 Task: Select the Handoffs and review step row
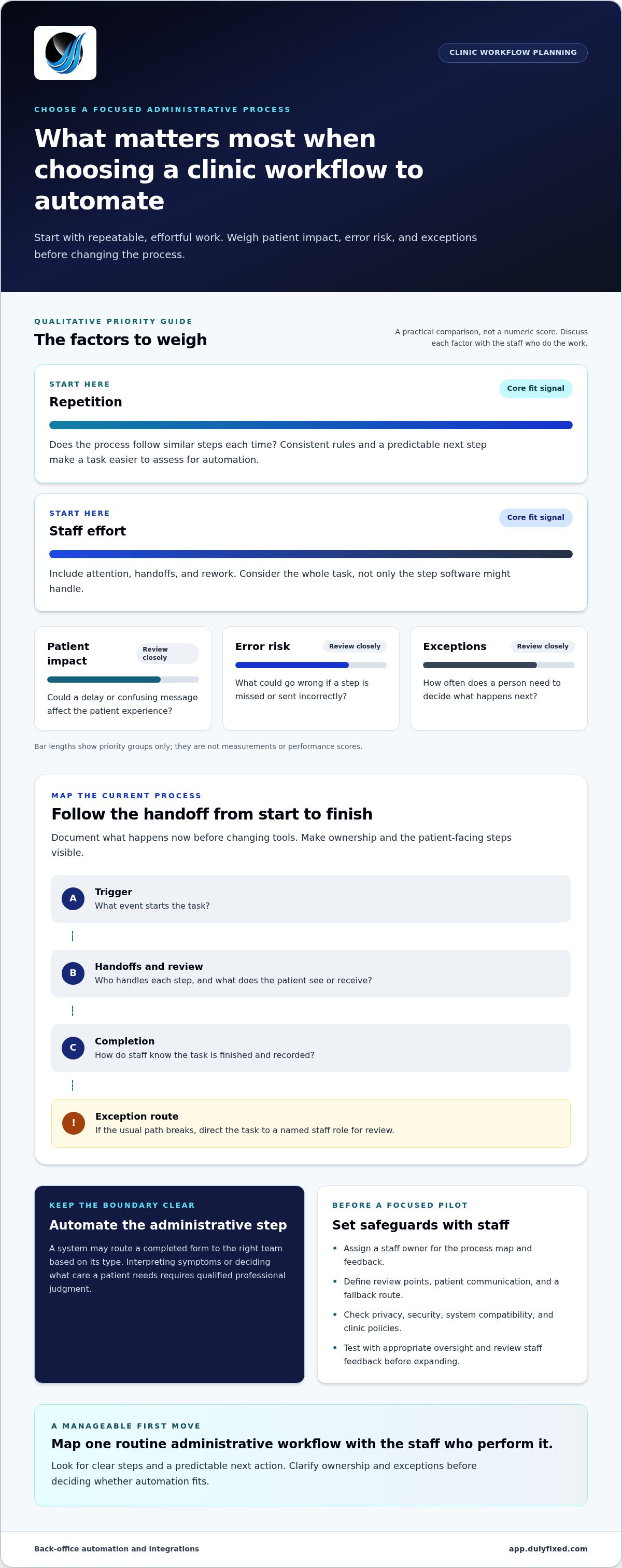click(x=311, y=973)
